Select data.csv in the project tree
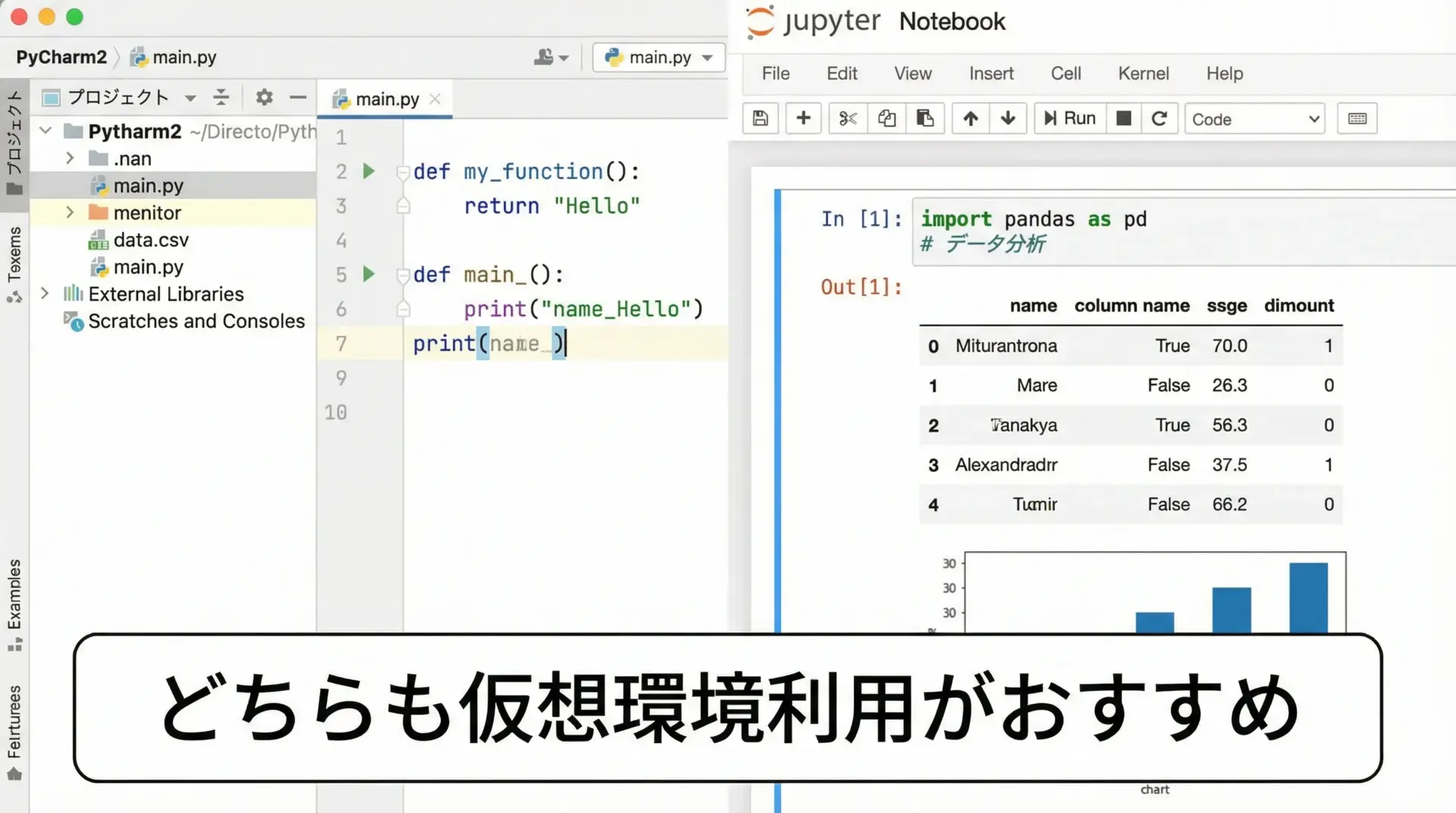The width and height of the screenshot is (1456, 813). tap(151, 240)
